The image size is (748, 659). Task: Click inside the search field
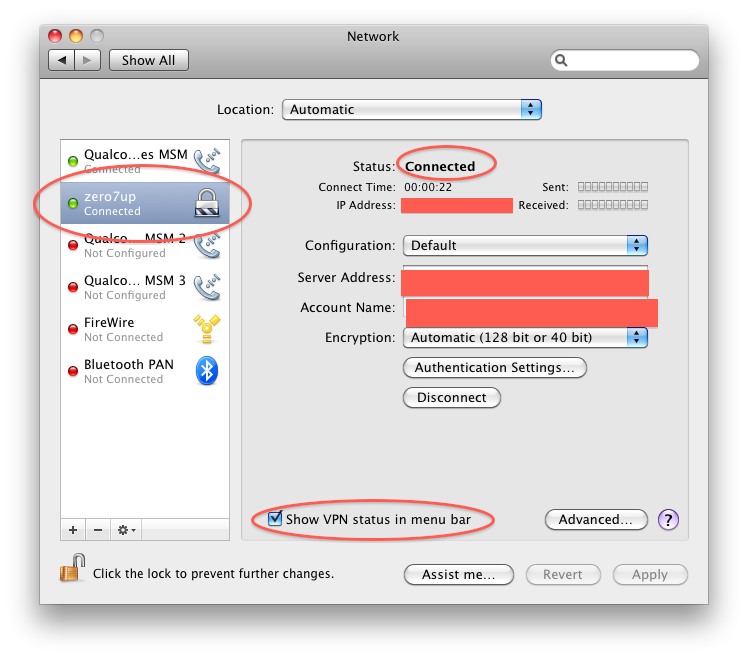tap(625, 60)
